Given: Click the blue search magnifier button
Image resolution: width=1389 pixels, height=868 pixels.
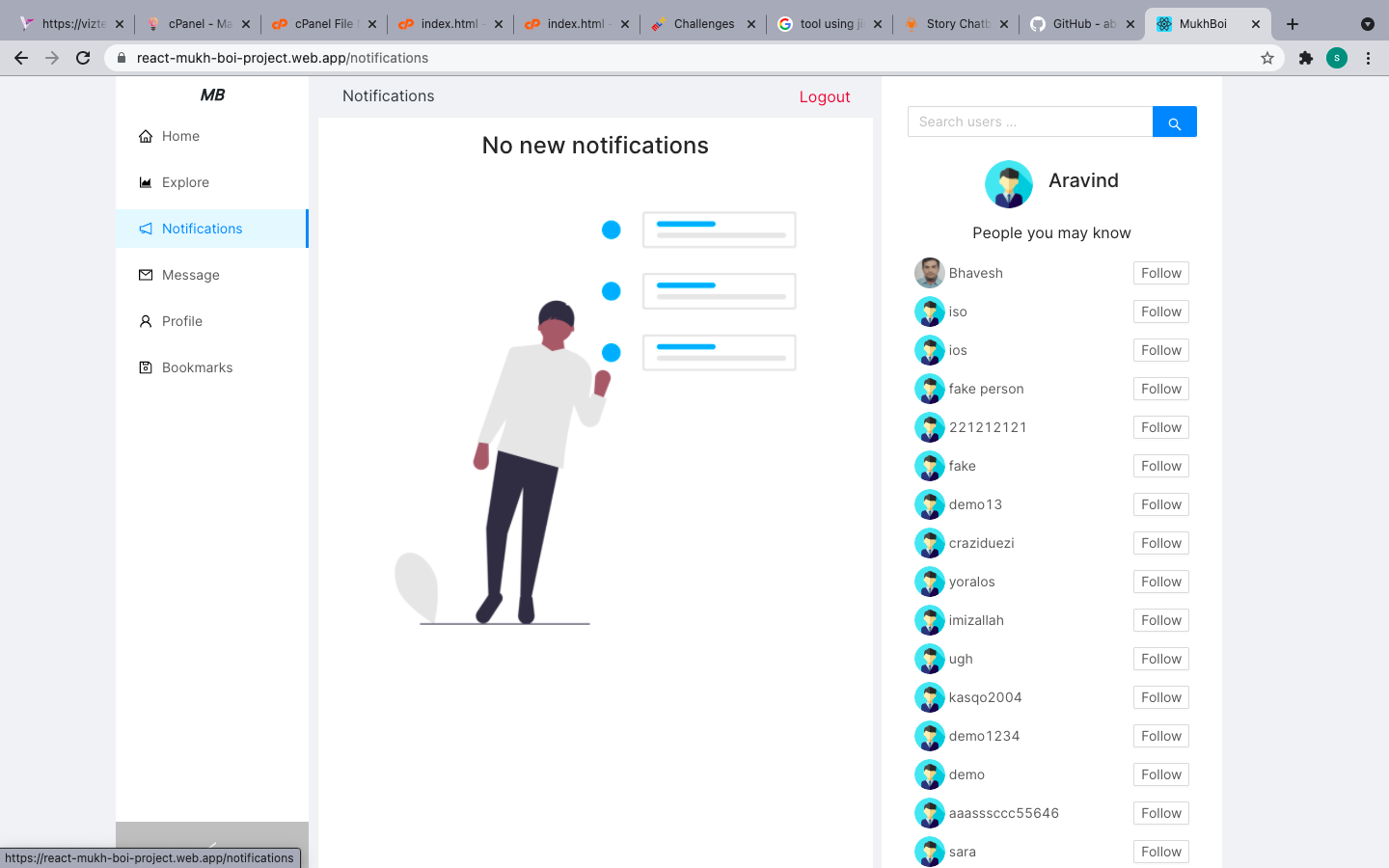Looking at the screenshot, I should pos(1174,122).
